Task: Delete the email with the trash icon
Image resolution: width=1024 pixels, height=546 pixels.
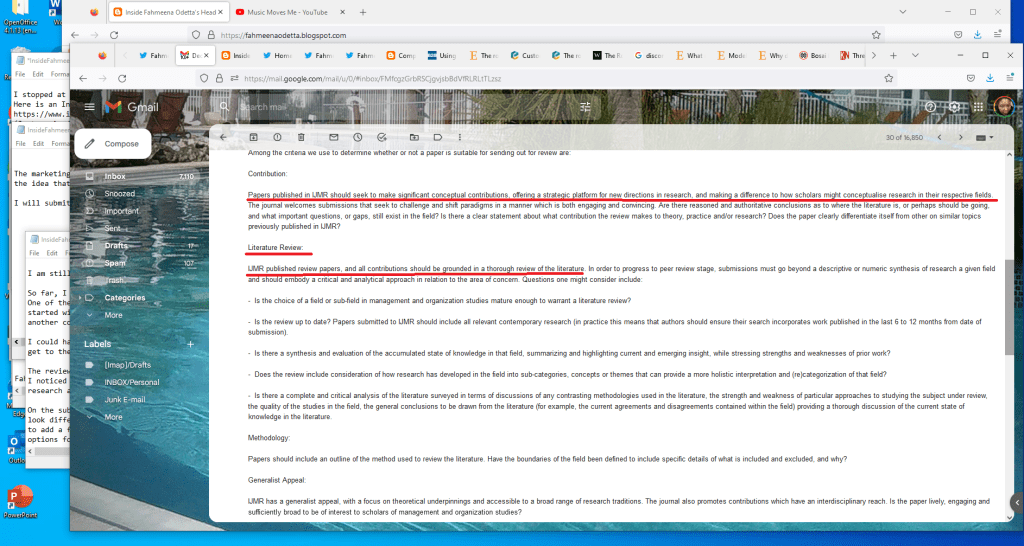Action: click(302, 137)
